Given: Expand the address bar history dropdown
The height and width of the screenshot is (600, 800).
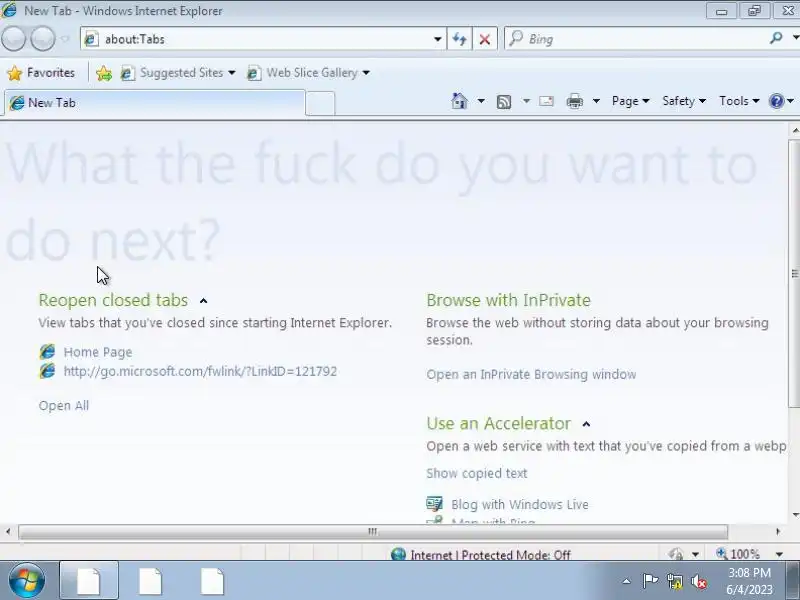Looking at the screenshot, I should [x=437, y=39].
